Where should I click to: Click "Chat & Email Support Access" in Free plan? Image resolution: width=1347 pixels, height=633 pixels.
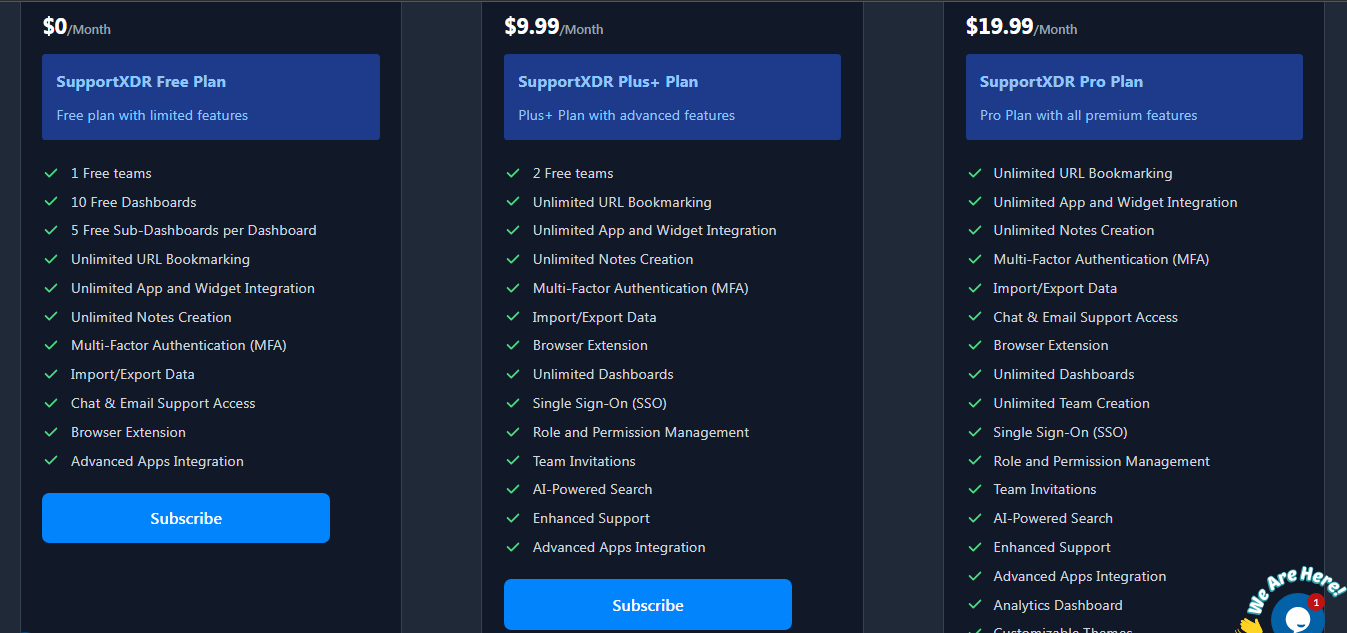point(163,403)
